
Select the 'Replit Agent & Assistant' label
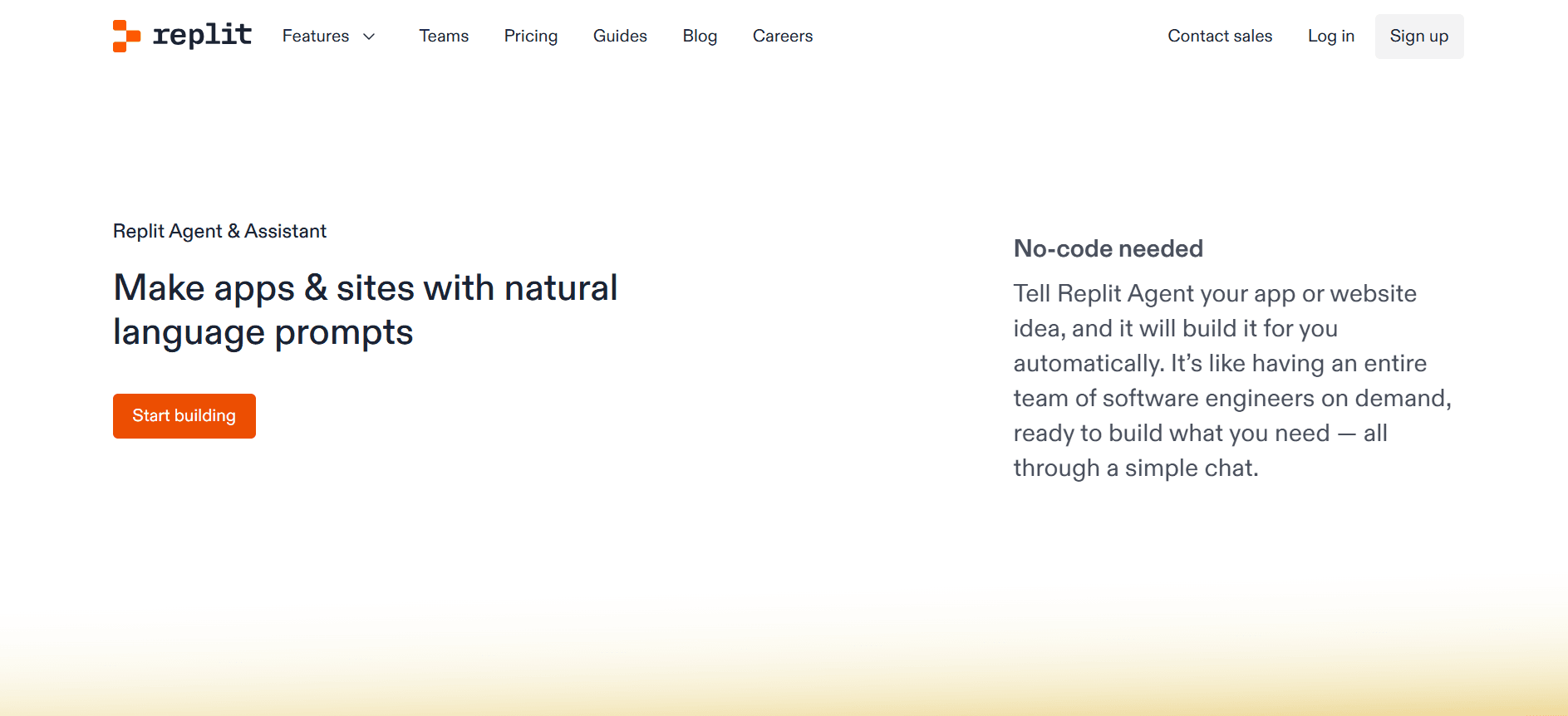coord(219,231)
